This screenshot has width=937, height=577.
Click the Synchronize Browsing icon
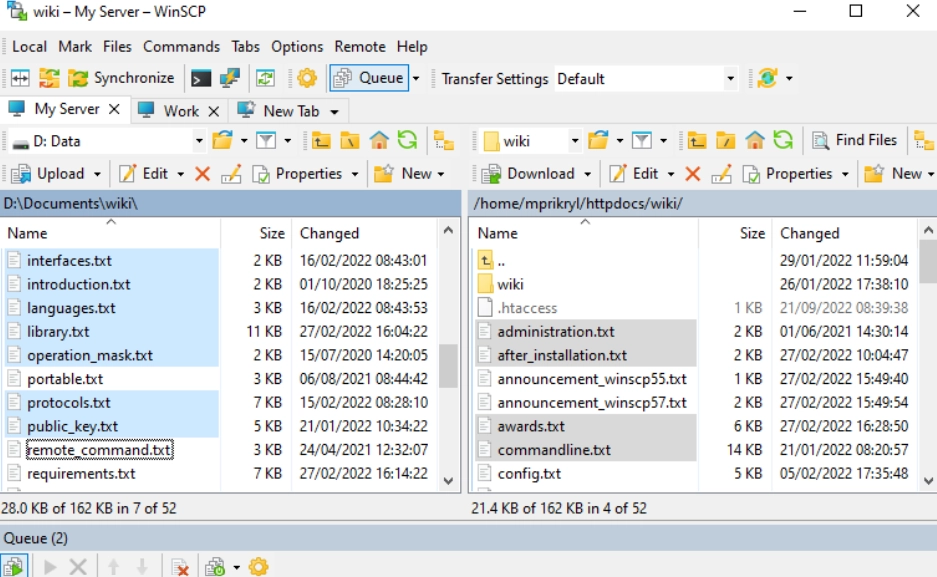(x=49, y=78)
